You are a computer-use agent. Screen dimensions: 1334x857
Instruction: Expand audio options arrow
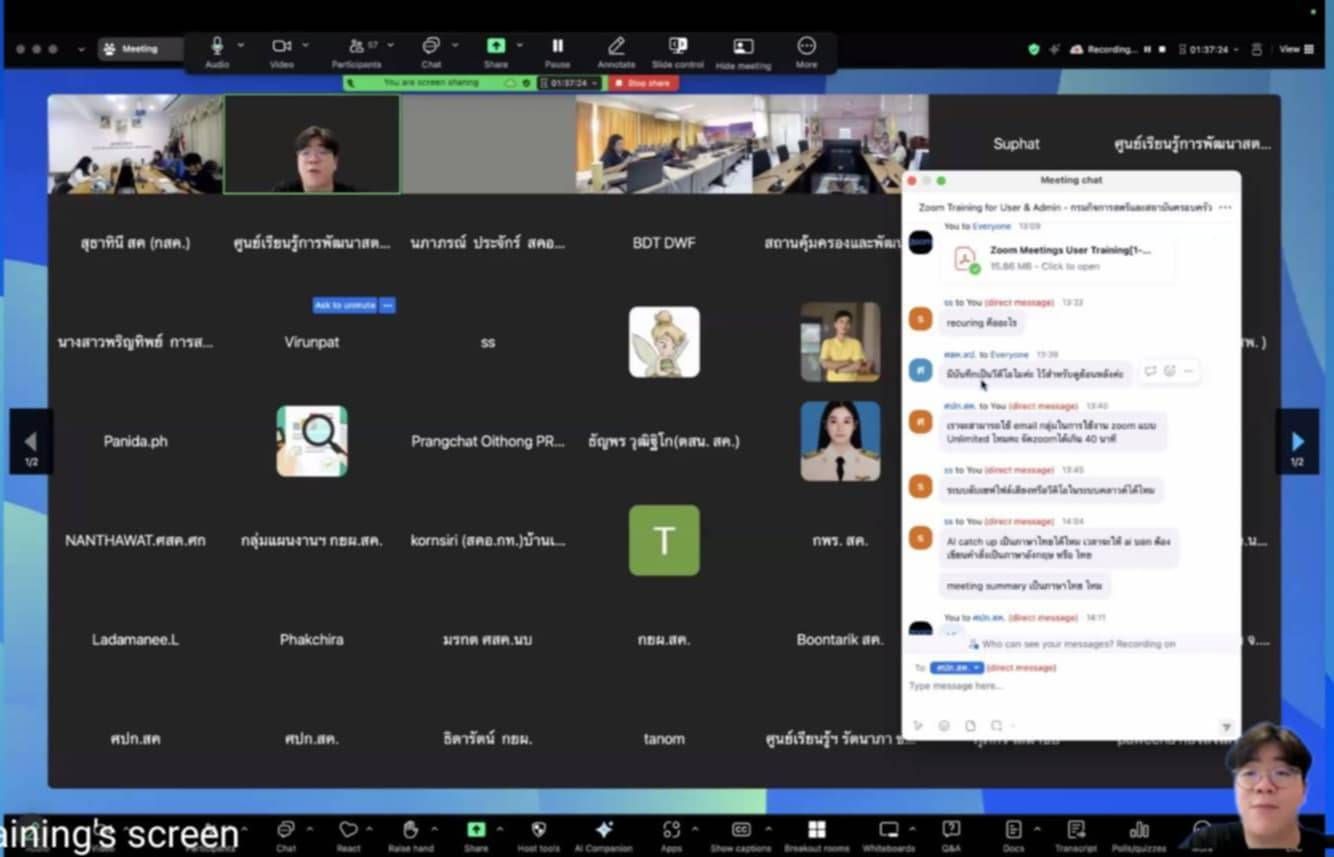tap(241, 45)
